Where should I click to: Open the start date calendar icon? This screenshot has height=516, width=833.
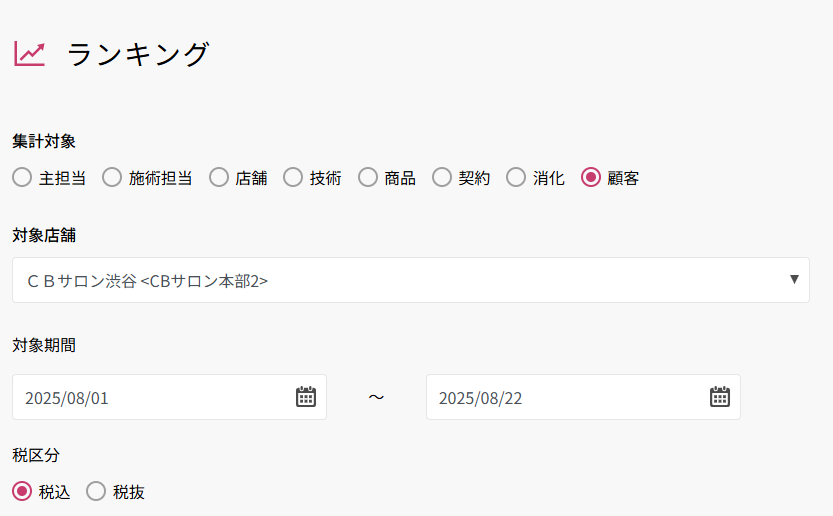click(x=306, y=397)
